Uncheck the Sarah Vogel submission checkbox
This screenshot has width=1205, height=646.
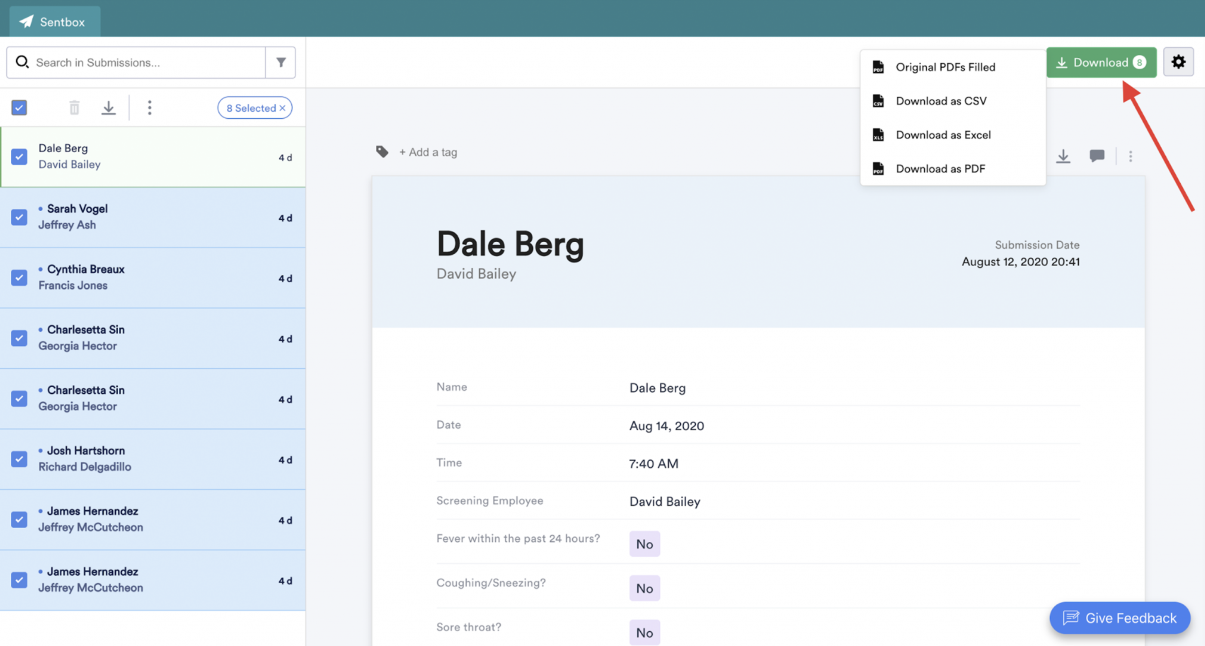(19, 217)
